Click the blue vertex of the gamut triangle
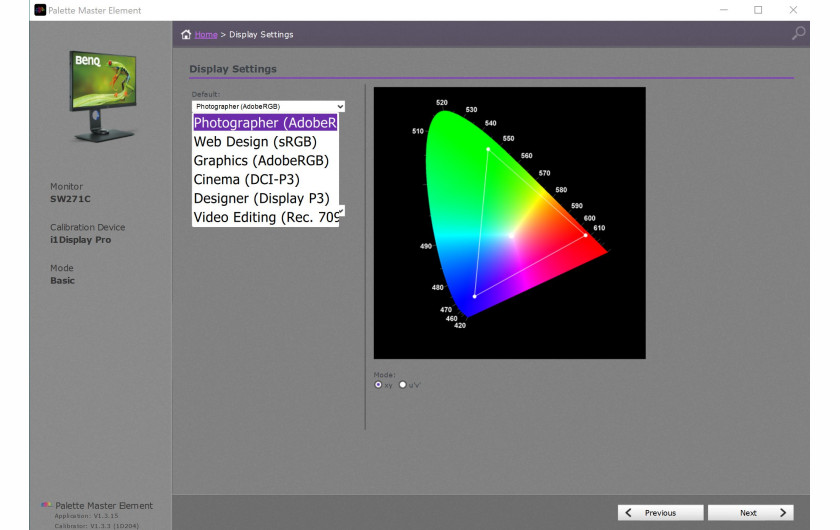 coord(475,296)
